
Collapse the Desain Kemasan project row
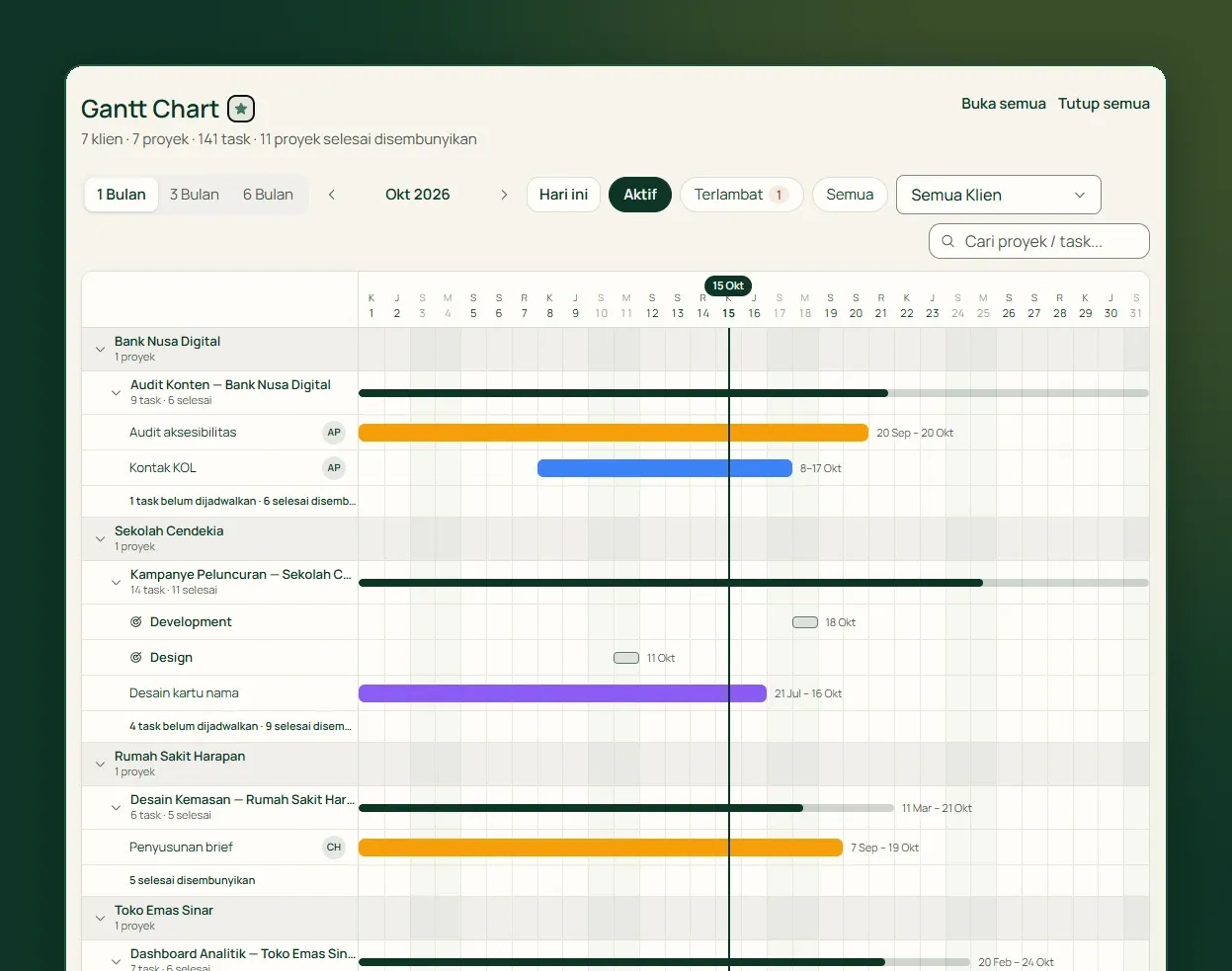(x=116, y=807)
